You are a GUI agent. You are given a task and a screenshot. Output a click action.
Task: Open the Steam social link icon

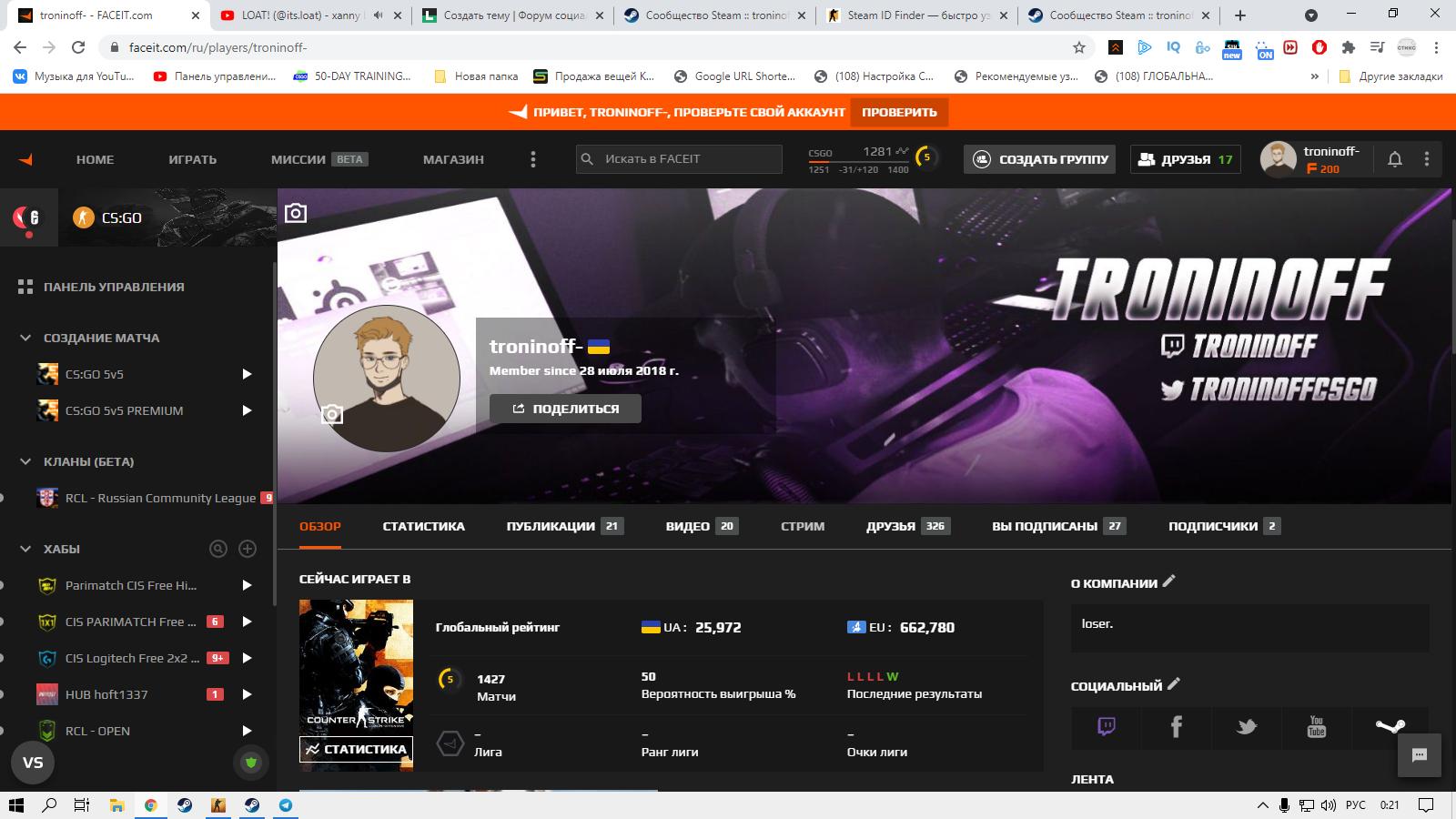click(1390, 726)
